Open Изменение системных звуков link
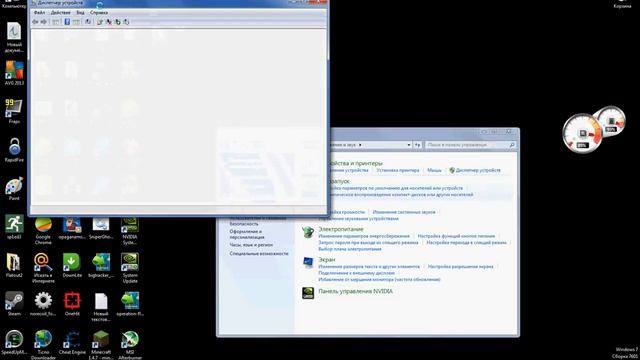Image resolution: width=640 pixels, height=360 pixels. click(404, 212)
